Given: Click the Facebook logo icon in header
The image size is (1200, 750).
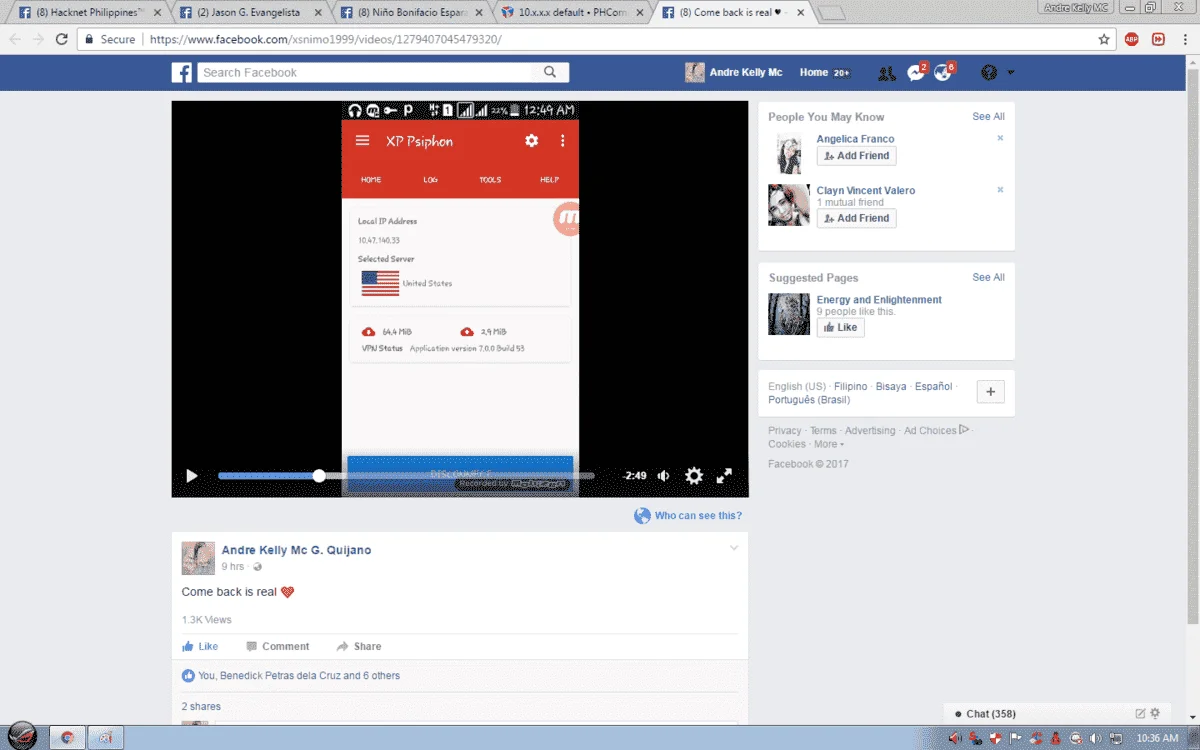Looking at the screenshot, I should tap(181, 73).
